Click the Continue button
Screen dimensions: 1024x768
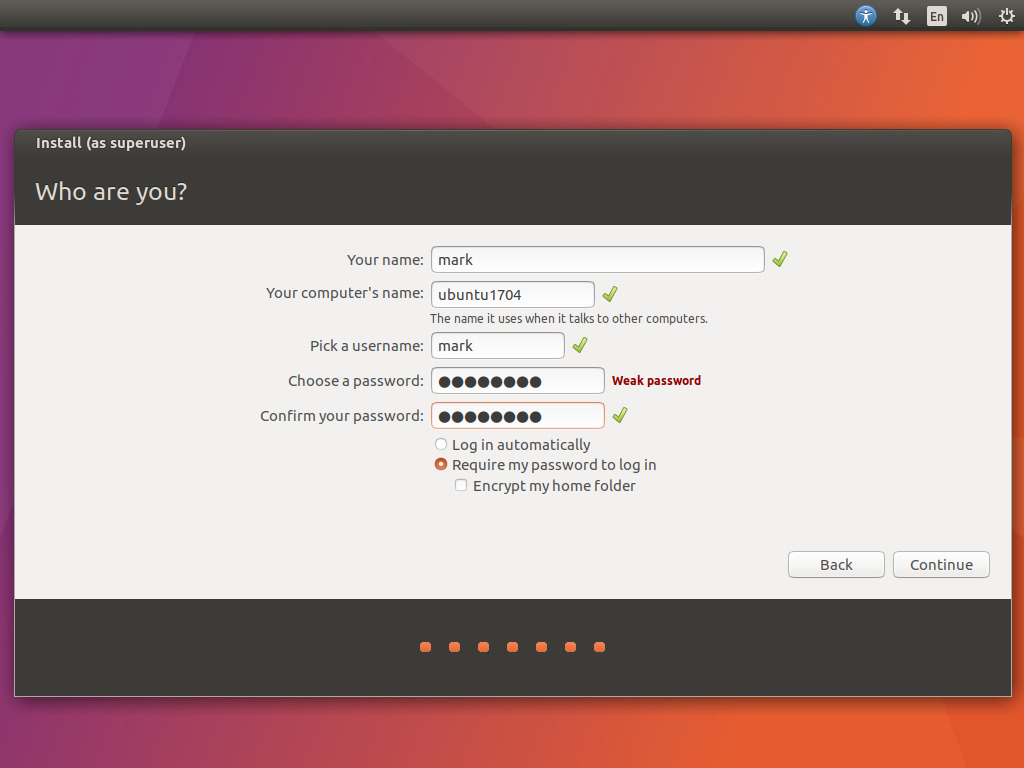[x=941, y=565]
